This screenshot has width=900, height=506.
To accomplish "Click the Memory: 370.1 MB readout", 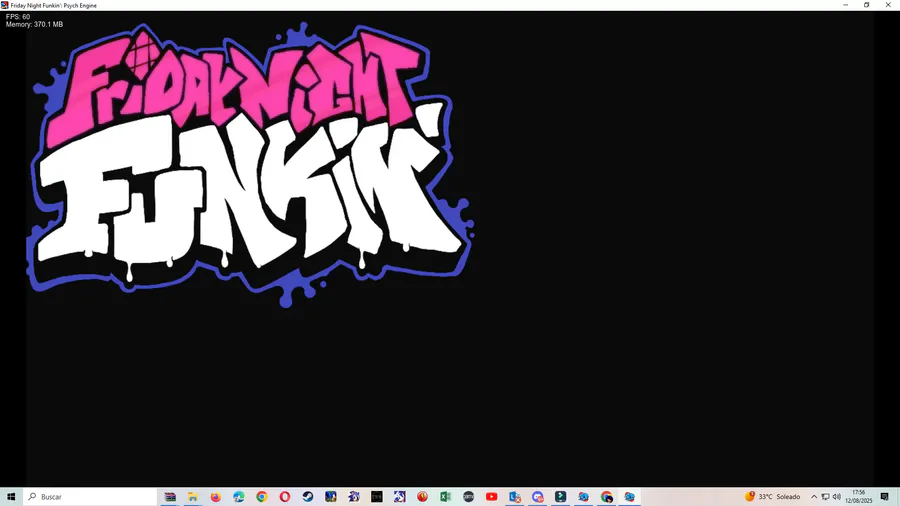I will pyautogui.click(x=34, y=25).
